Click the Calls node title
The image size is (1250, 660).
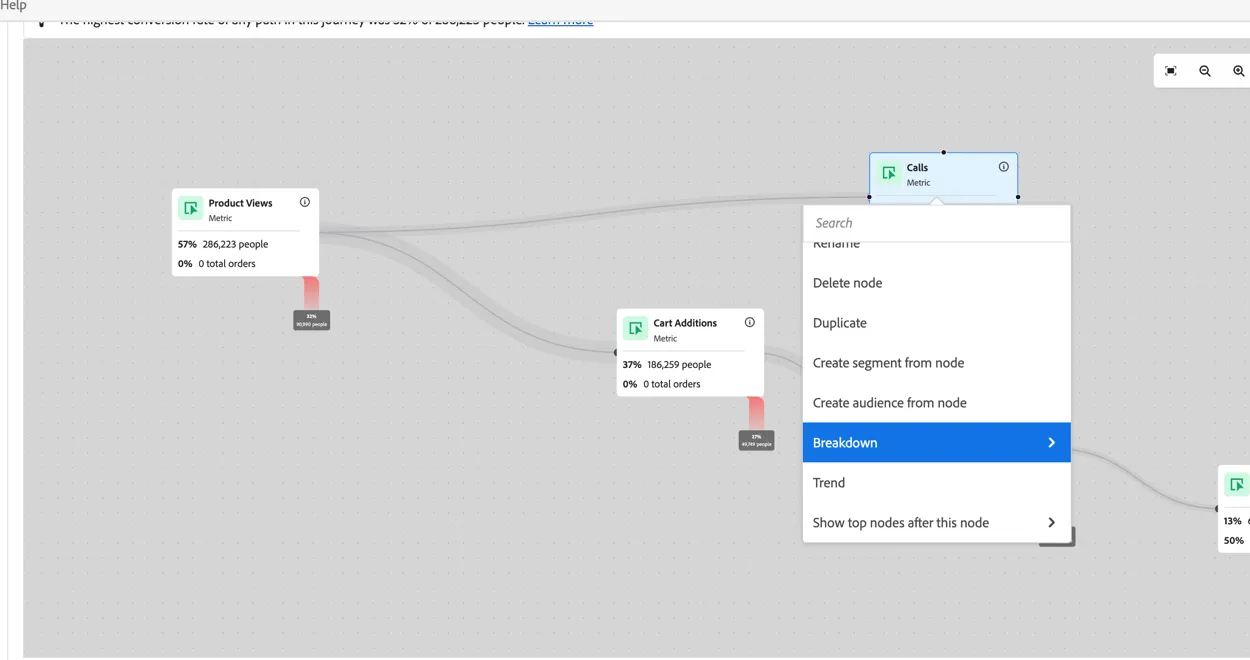coord(917,168)
